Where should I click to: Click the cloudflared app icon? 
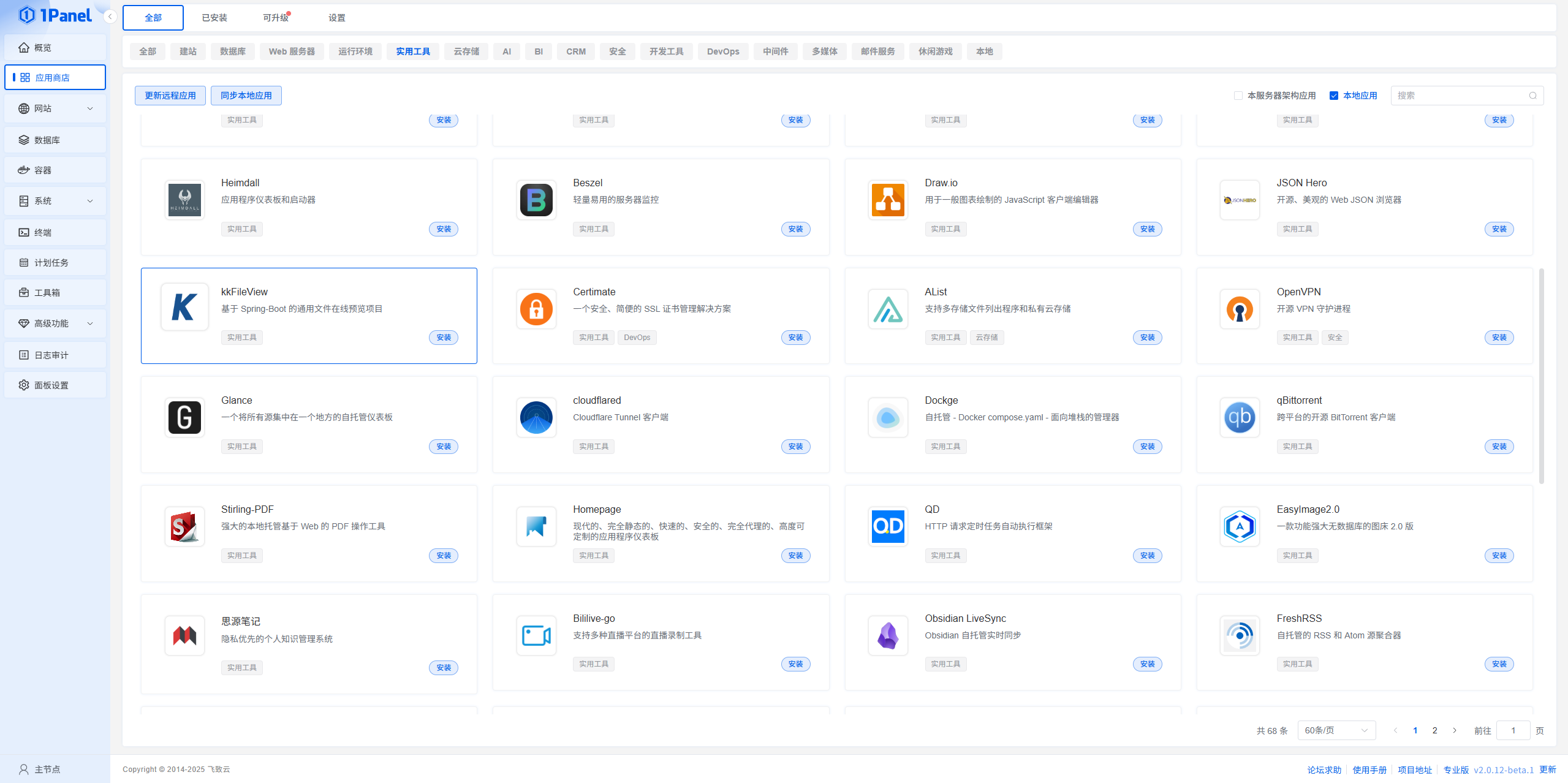[536, 418]
